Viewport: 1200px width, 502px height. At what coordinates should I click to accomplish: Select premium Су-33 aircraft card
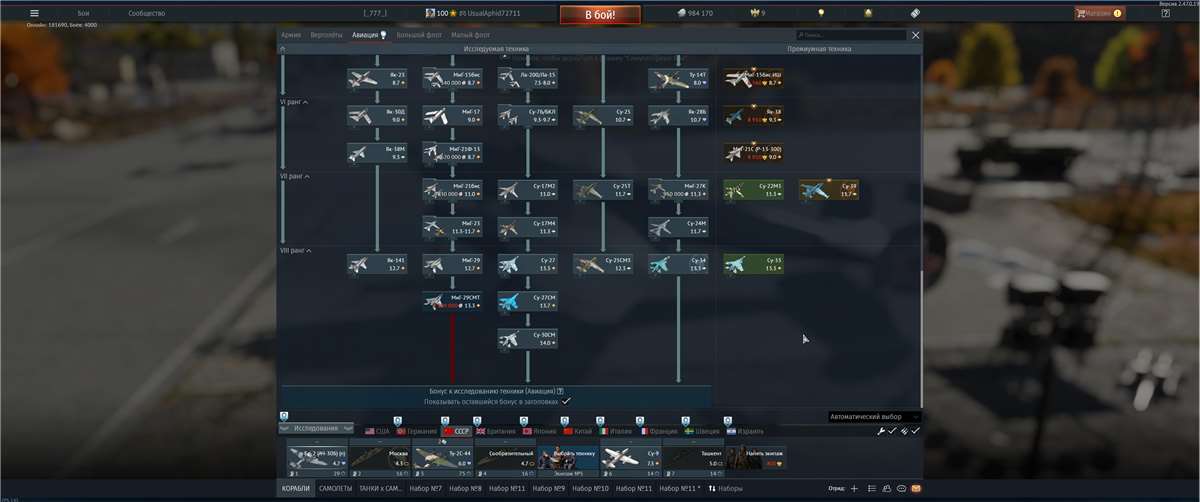coord(754,264)
